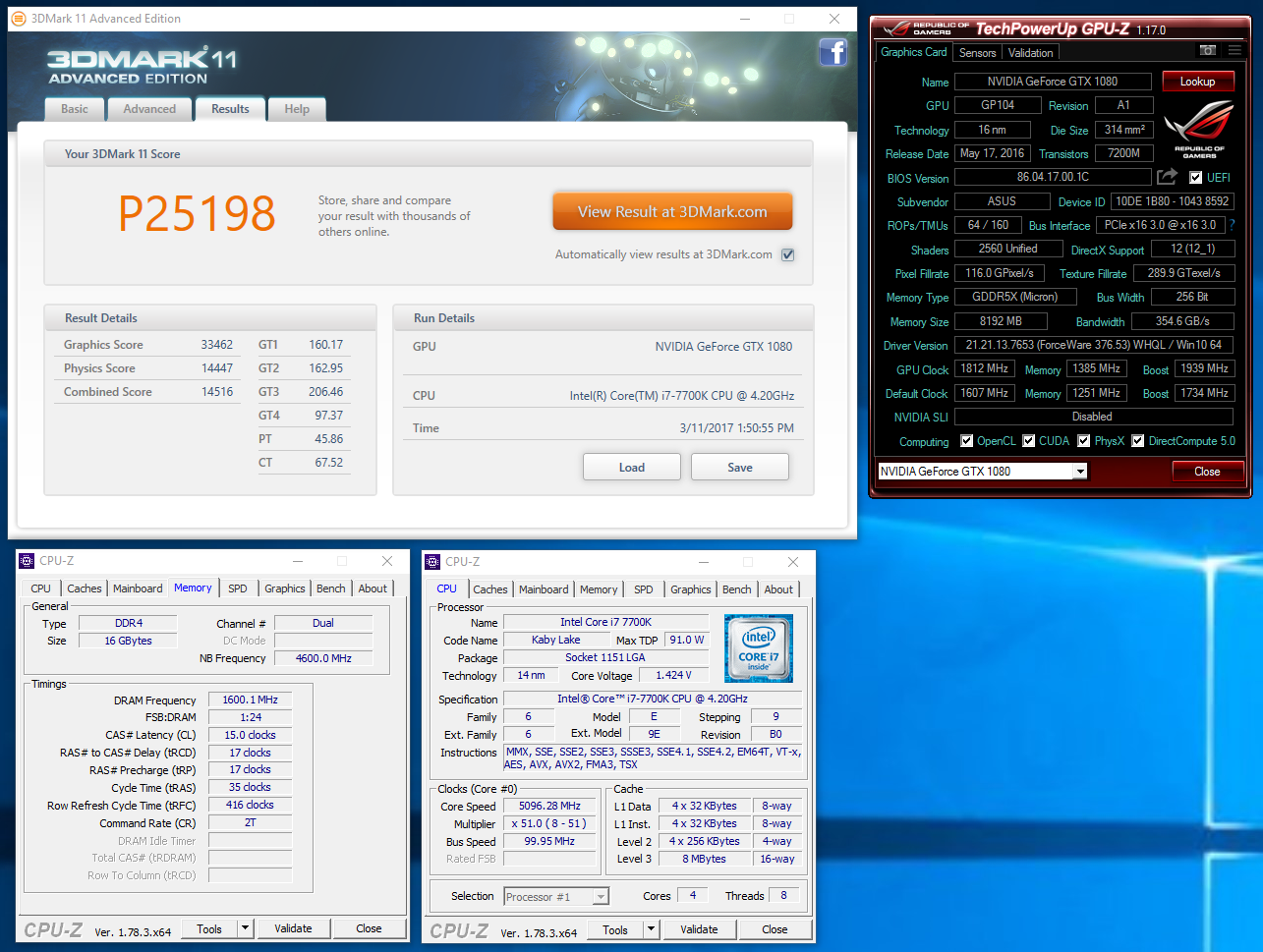Click the Graphics Score value 33462
This screenshot has width=1263, height=952.
click(x=217, y=345)
